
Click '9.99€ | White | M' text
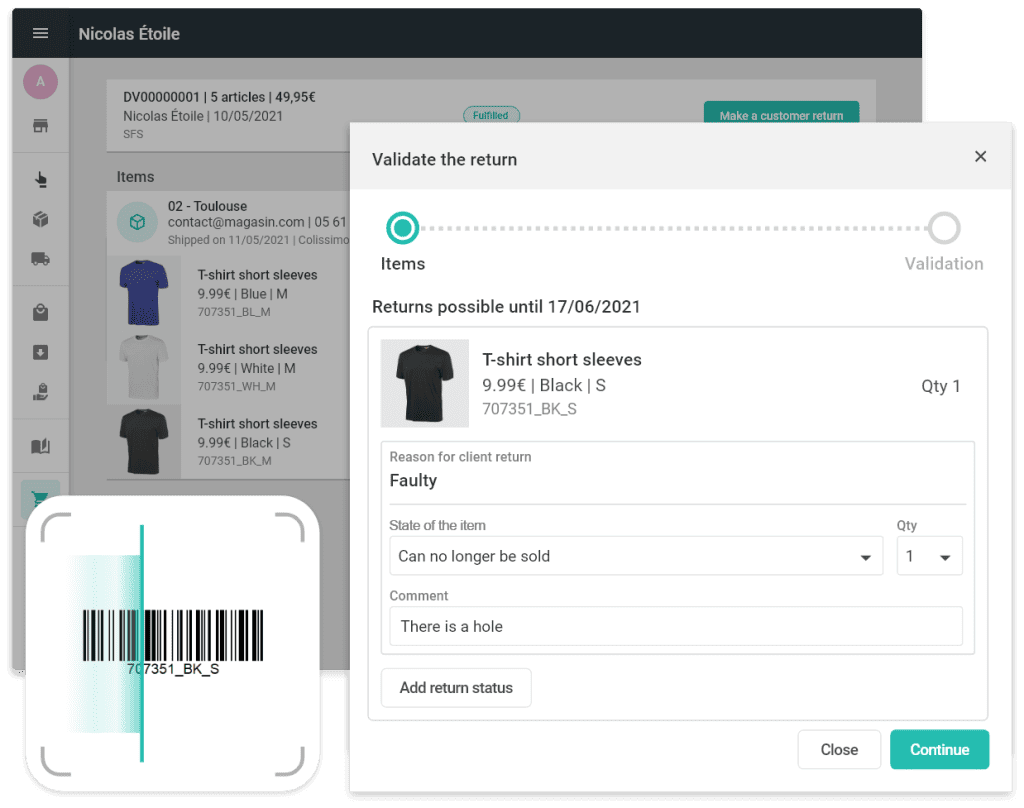[247, 368]
